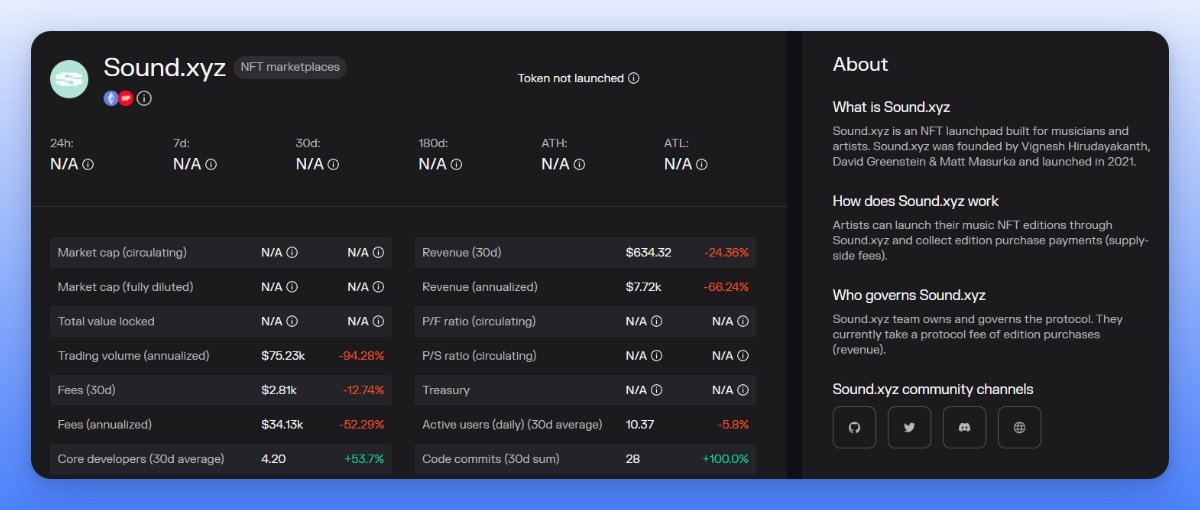1200x510 pixels.
Task: Click the -52.29% change value
Action: [x=362, y=425]
